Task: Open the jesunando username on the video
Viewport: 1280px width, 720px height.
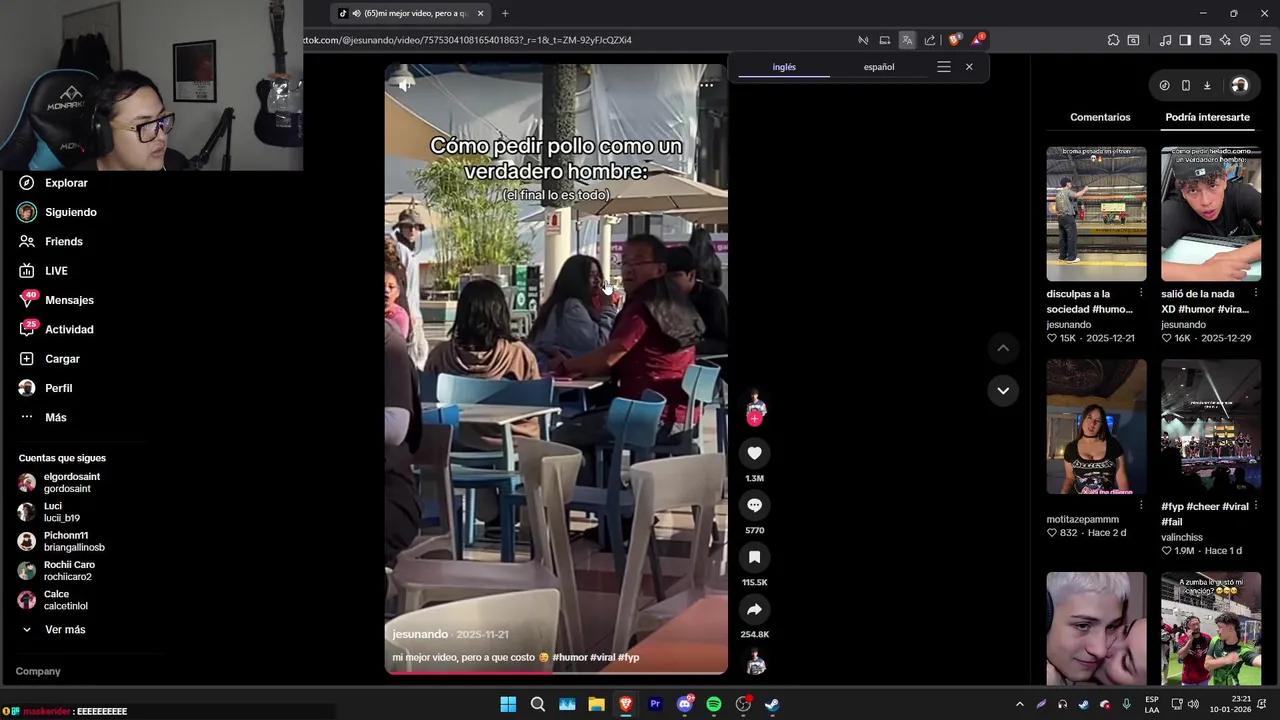Action: [x=420, y=634]
